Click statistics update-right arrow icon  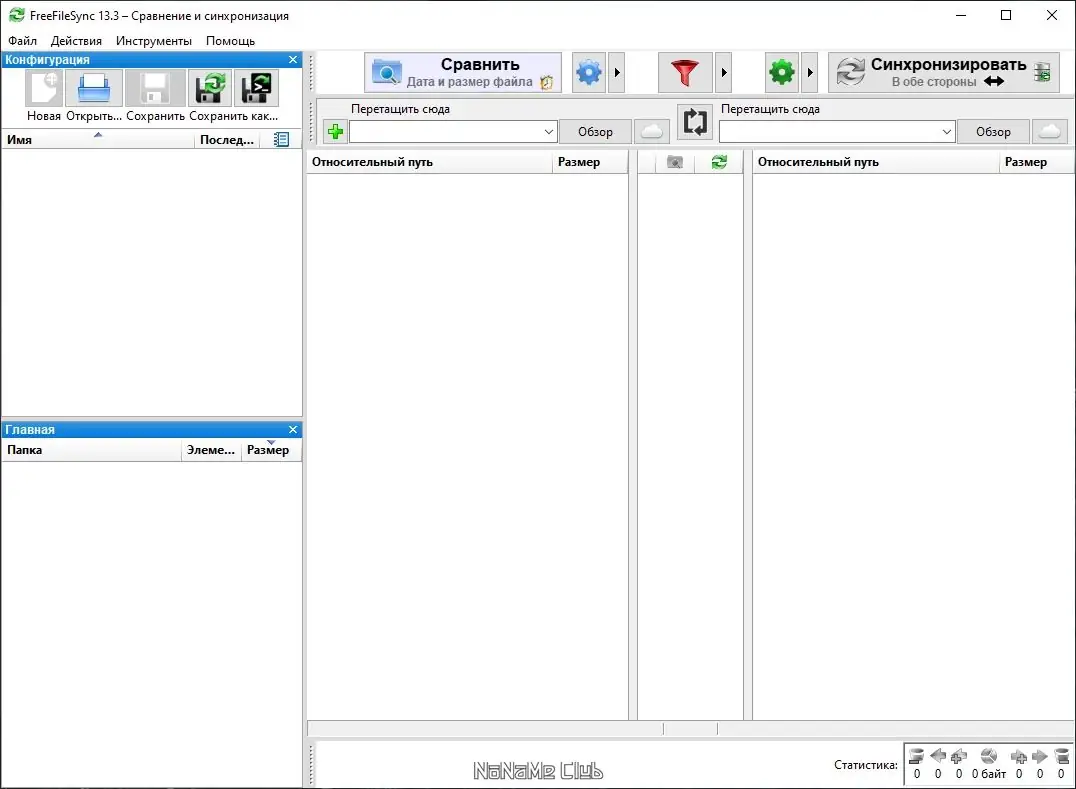(x=1040, y=756)
